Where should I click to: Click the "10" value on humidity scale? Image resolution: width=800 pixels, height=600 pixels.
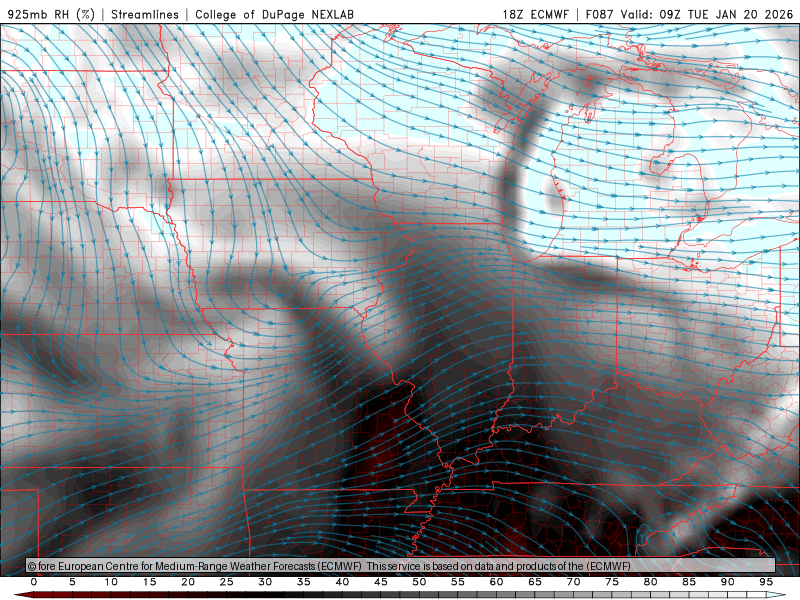(x=111, y=582)
